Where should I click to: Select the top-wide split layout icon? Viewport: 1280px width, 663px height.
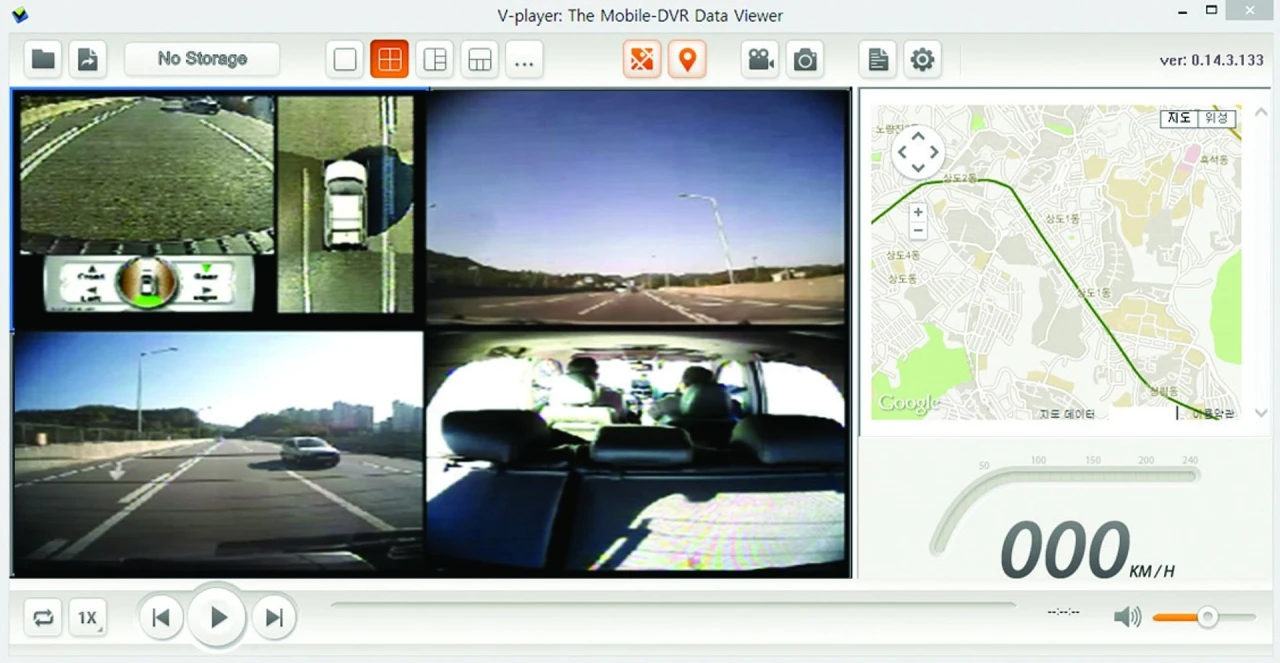480,60
